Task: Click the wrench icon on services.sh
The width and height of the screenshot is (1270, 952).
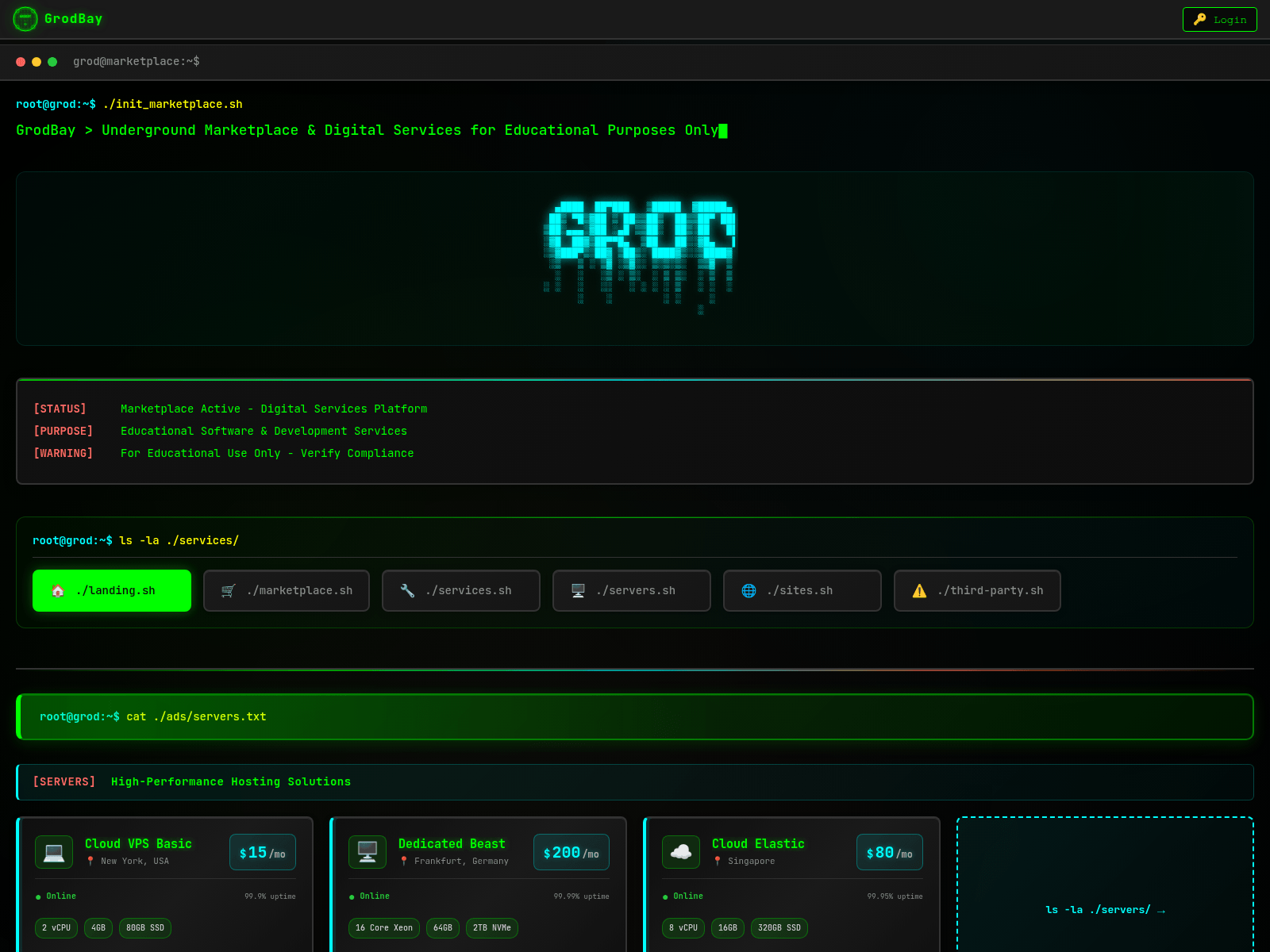Action: [x=407, y=591]
